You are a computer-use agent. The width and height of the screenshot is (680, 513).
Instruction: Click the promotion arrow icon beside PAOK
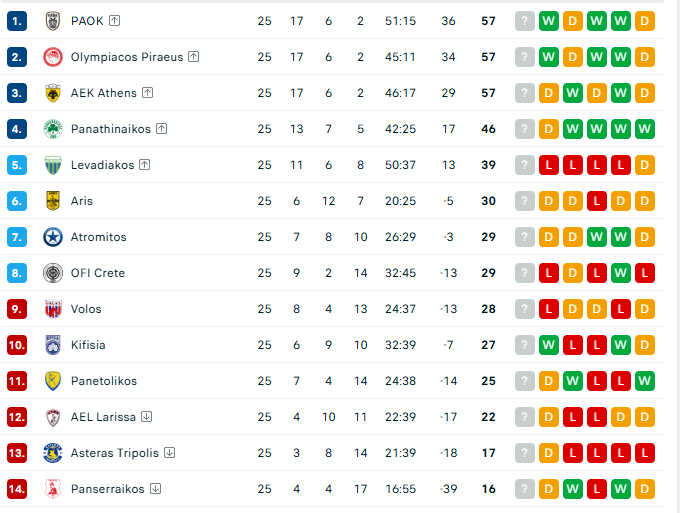pos(114,21)
